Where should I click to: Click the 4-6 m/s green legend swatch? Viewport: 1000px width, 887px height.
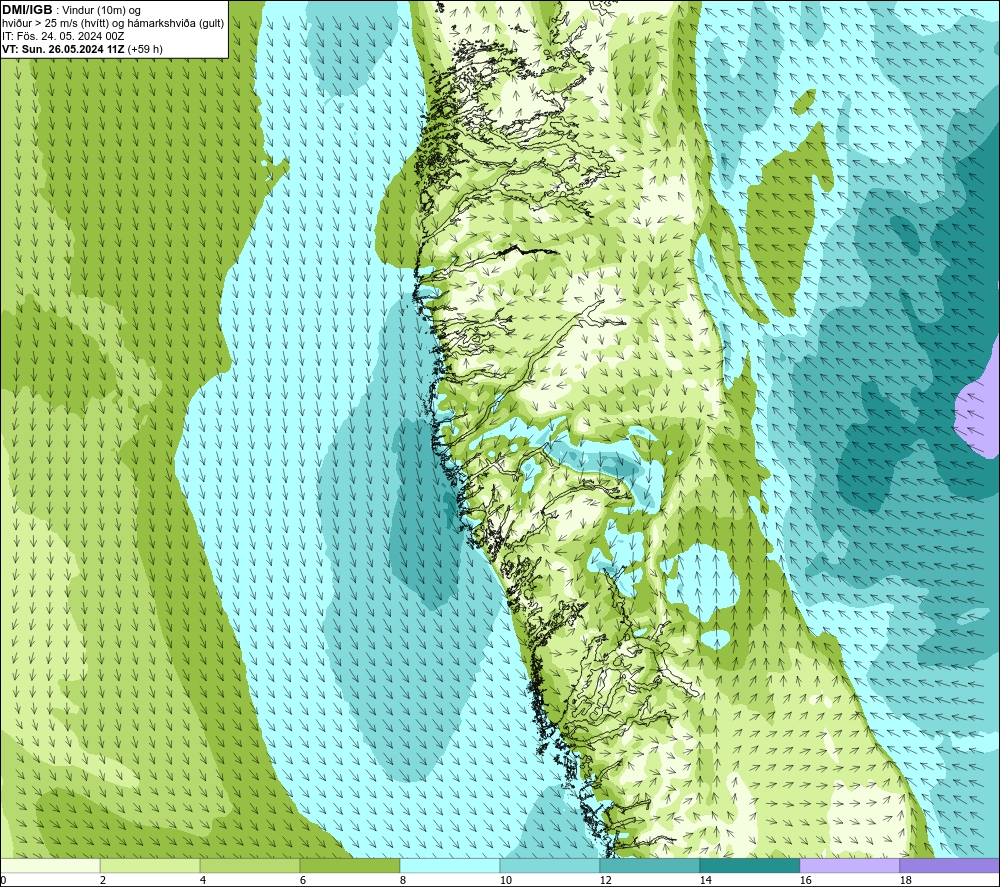point(249,865)
